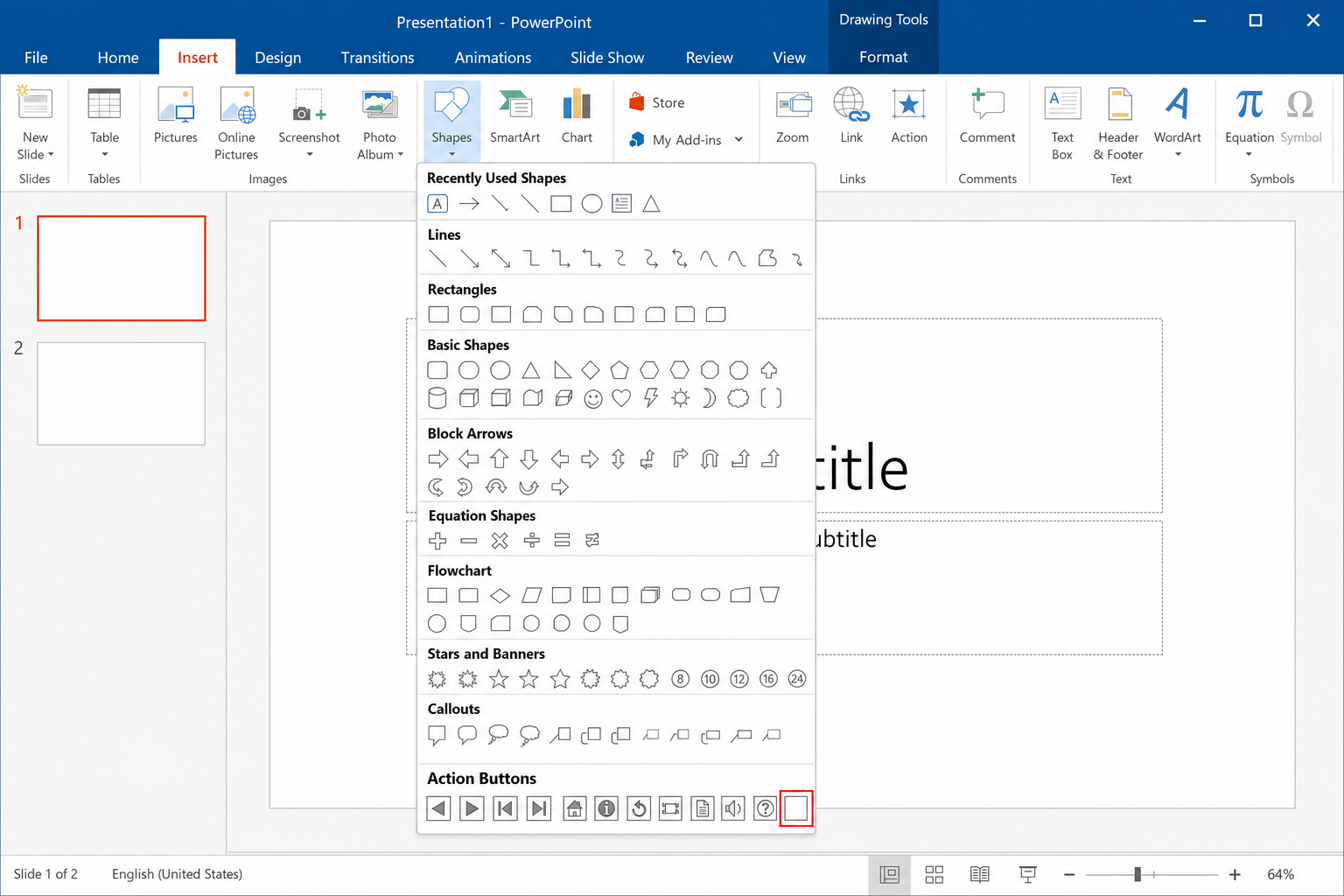Screen dimensions: 1344x896
Task: Zoom in with the plus button
Action: (1235, 874)
